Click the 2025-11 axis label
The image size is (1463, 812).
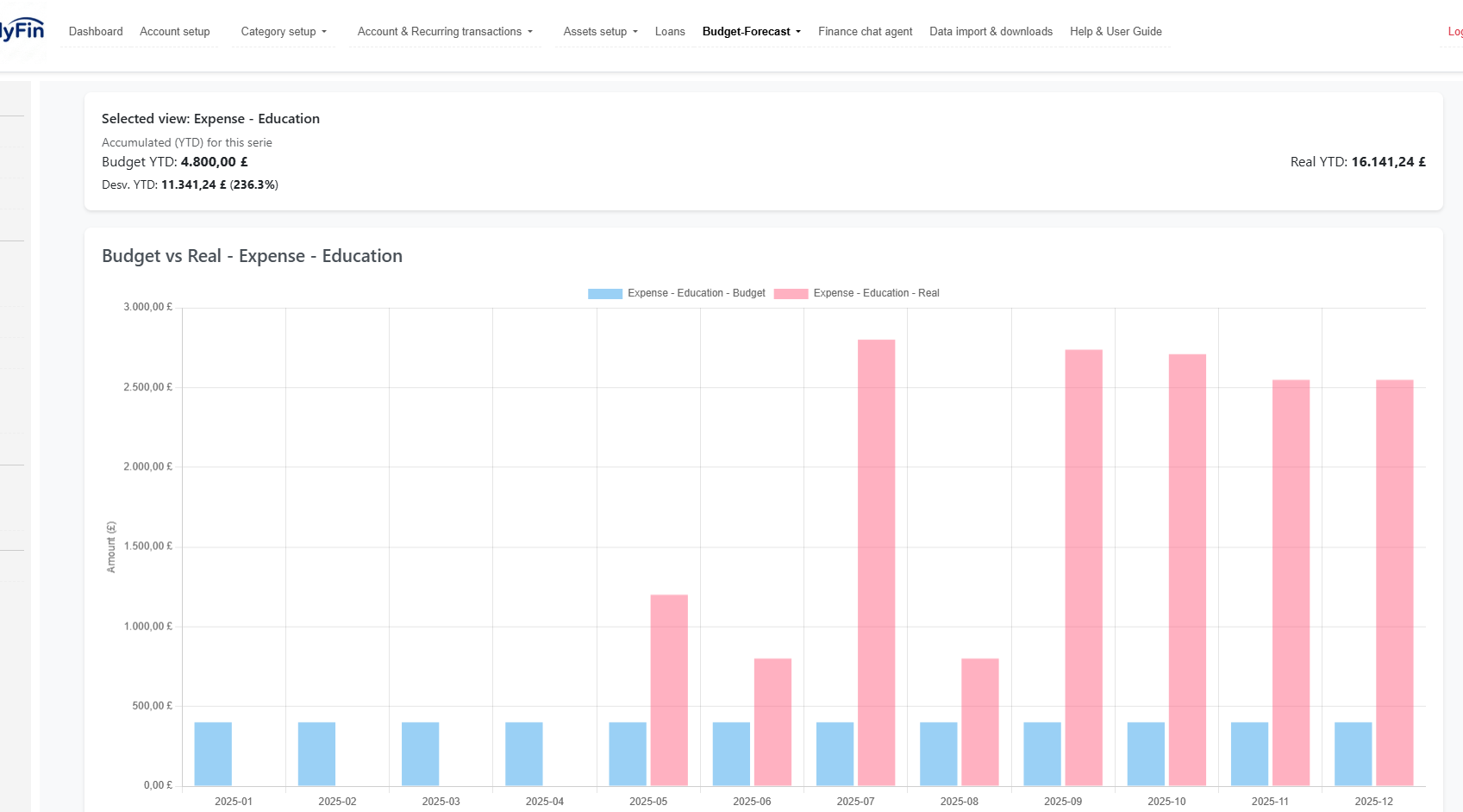[x=1270, y=801]
